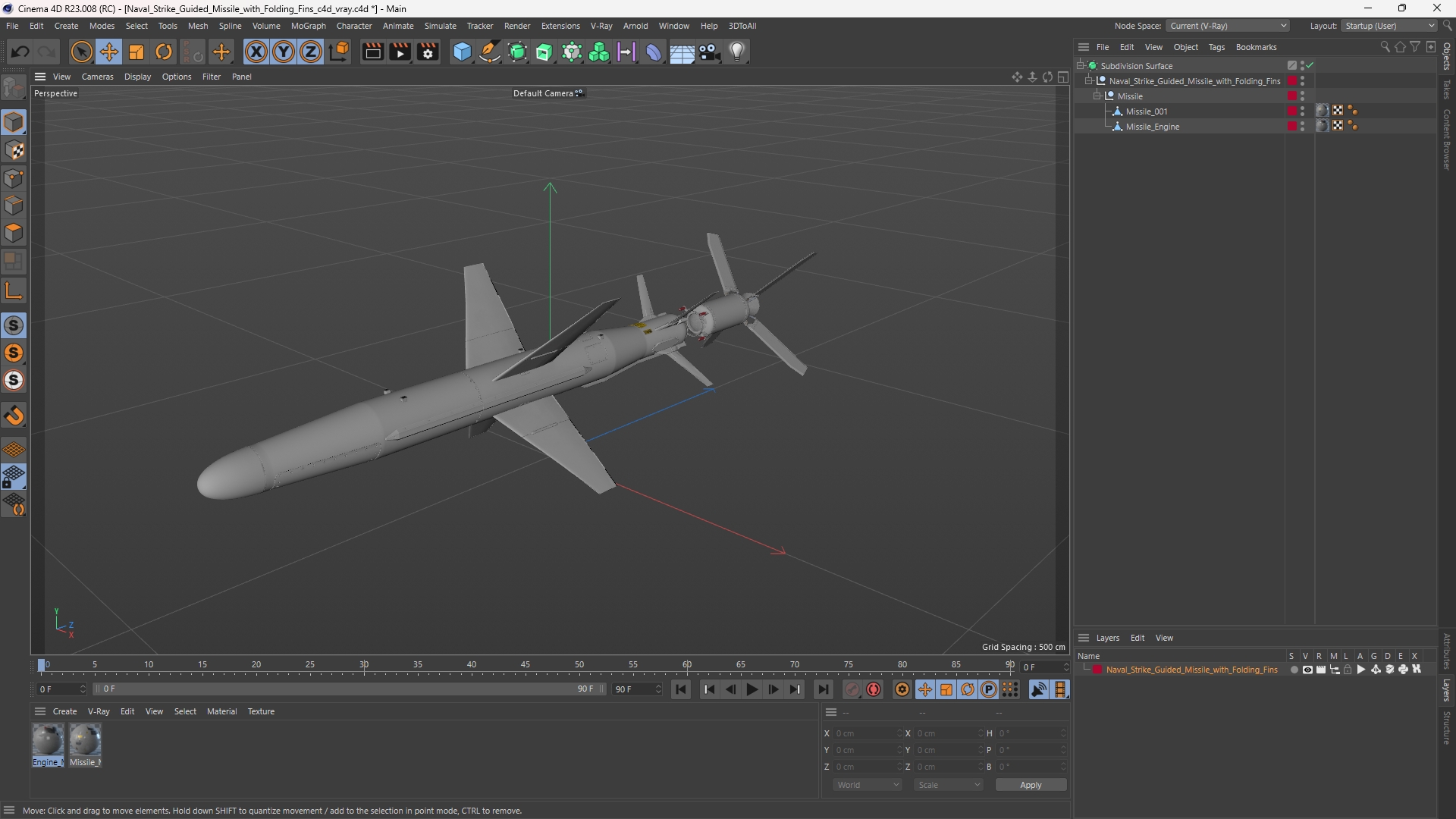1456x819 pixels.
Task: Collapse Naval_Strike_Guided_Missile_with_Folding_Fins object node
Action: (1089, 81)
